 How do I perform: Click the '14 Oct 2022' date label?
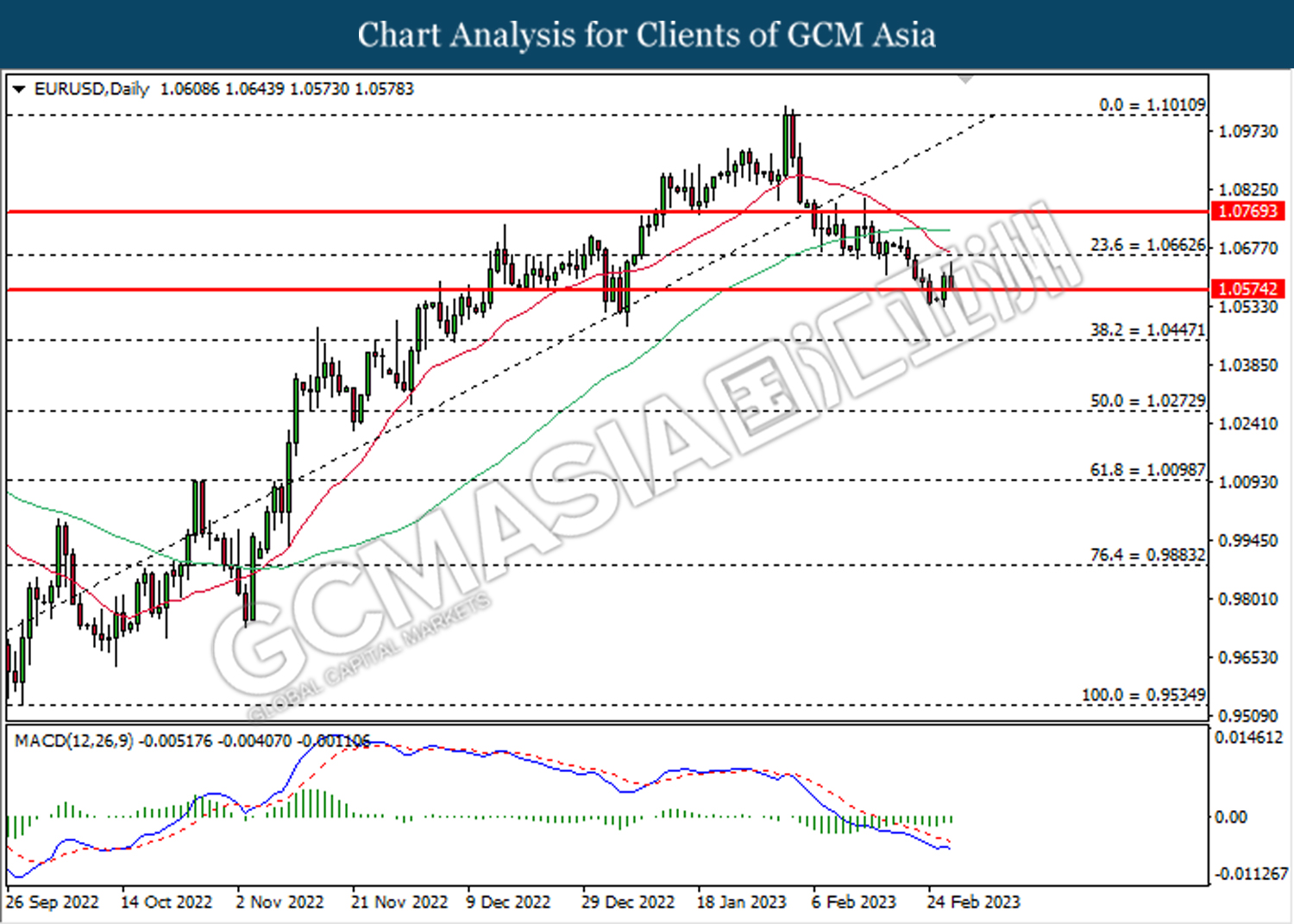[x=166, y=902]
